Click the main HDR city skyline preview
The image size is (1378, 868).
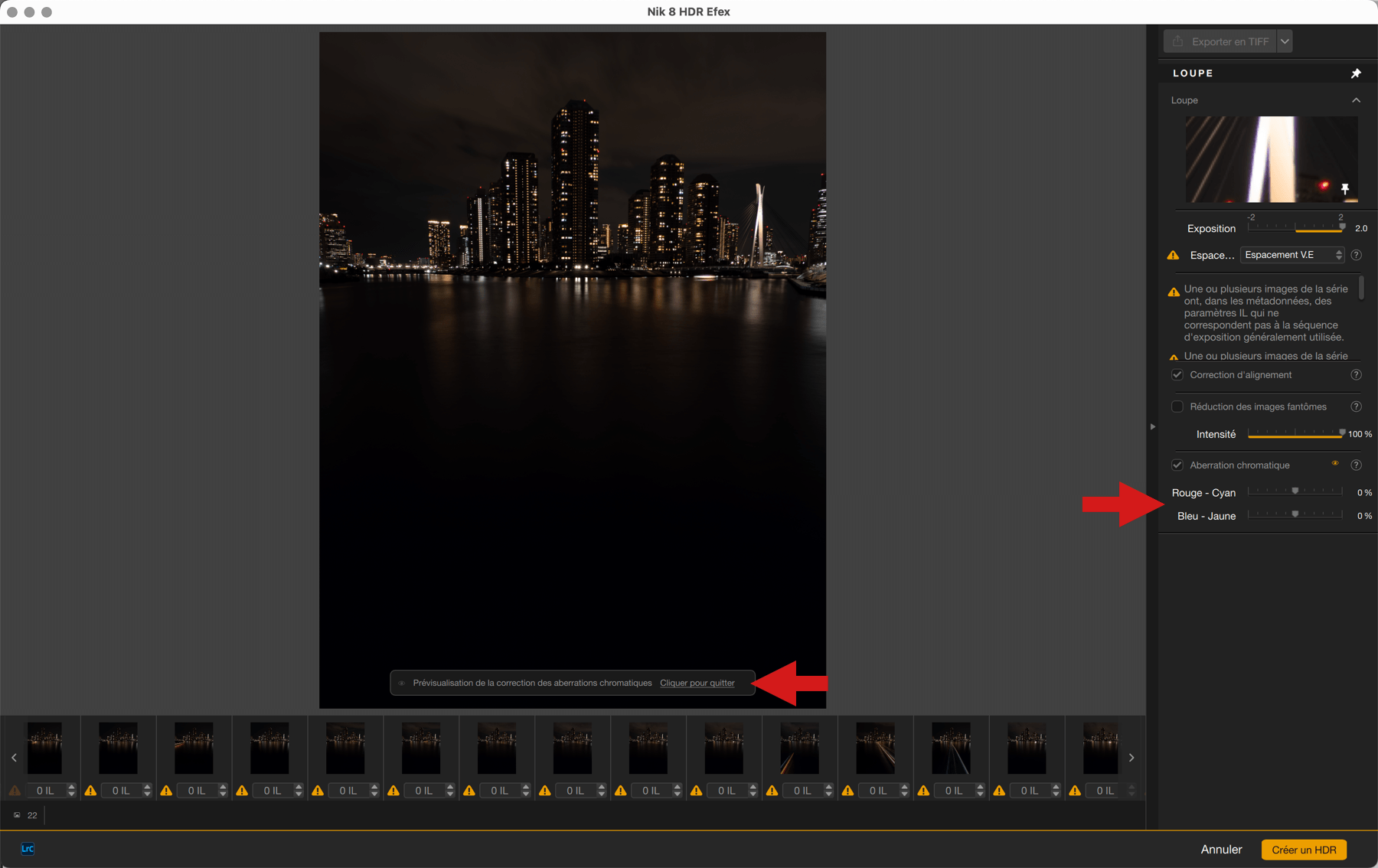point(573,370)
